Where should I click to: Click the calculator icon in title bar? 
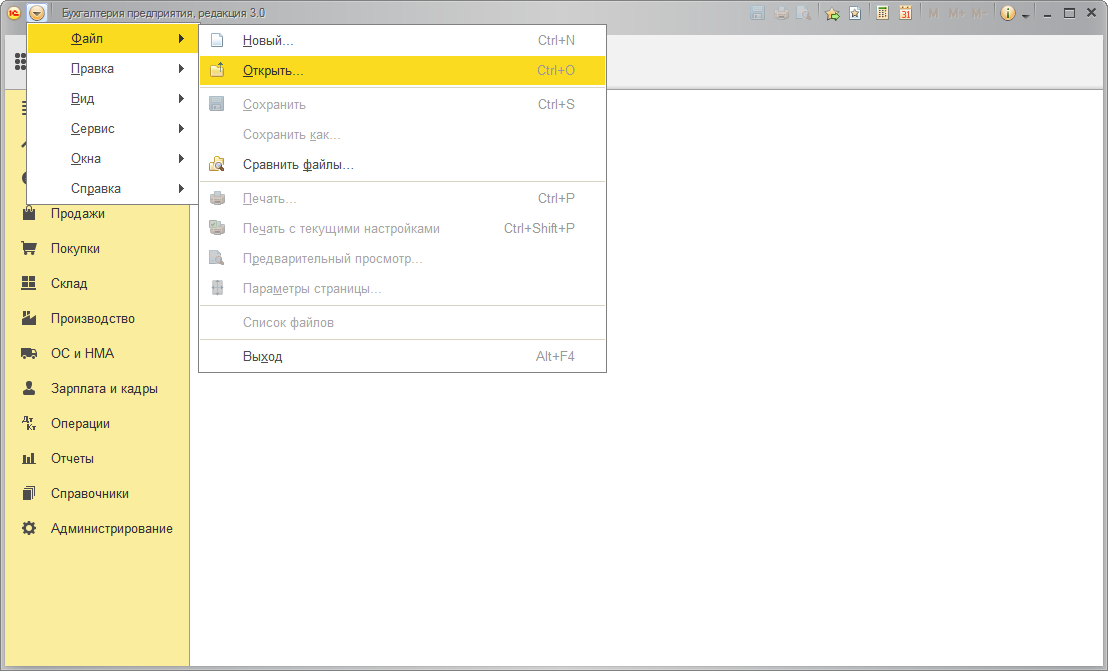click(x=883, y=13)
